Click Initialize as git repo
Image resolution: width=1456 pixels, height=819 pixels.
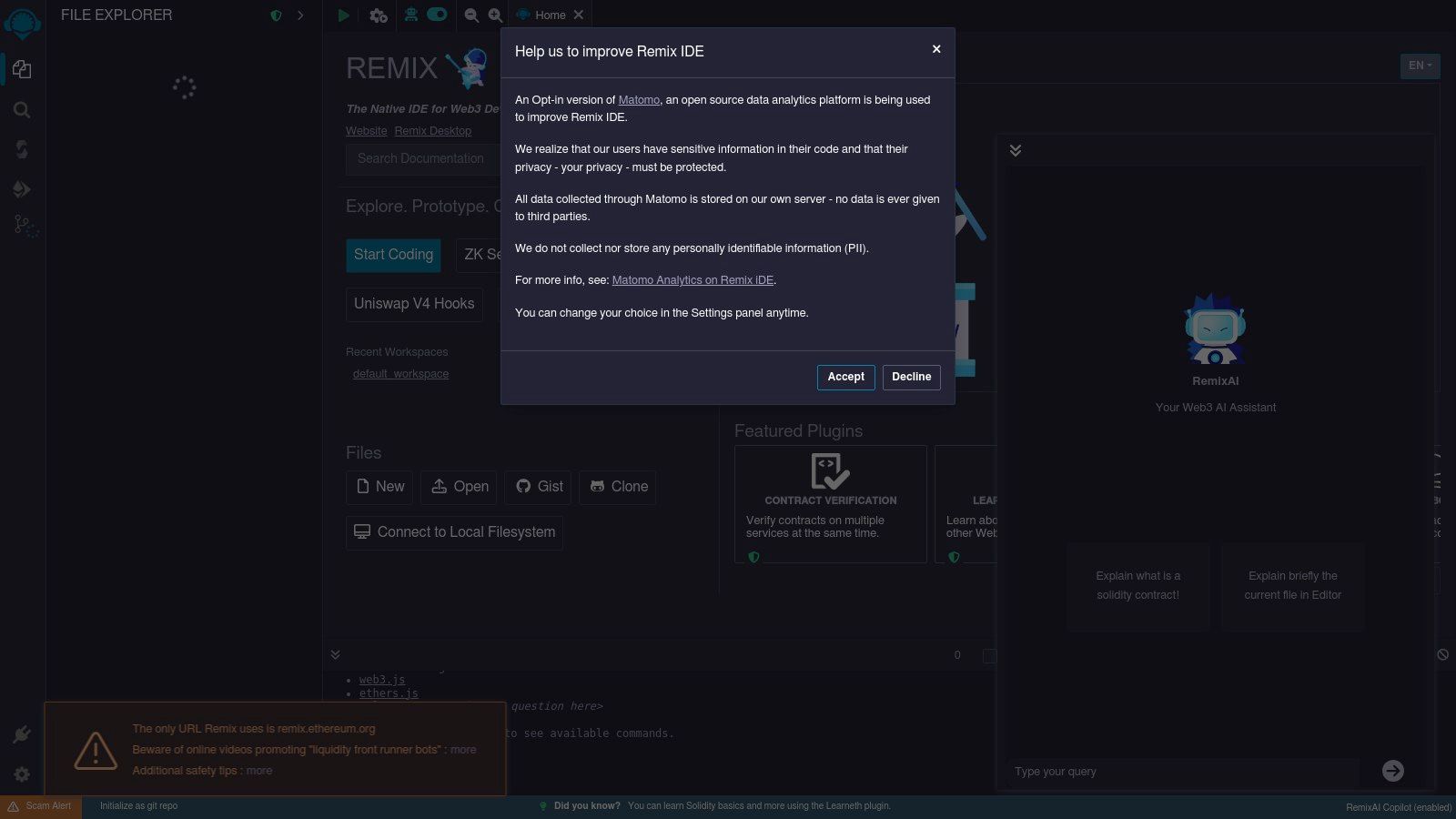(138, 806)
